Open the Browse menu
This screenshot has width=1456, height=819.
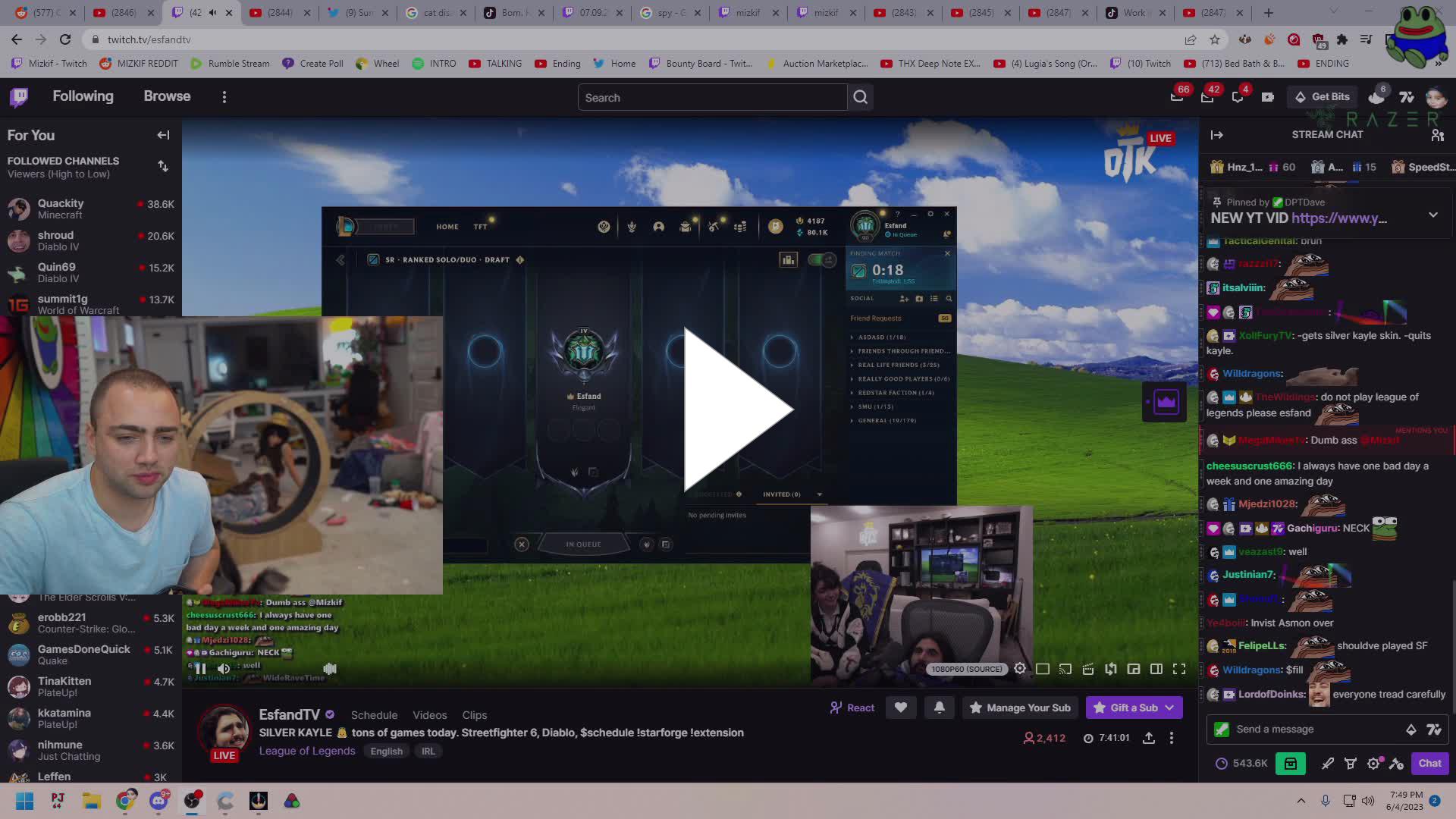[167, 96]
